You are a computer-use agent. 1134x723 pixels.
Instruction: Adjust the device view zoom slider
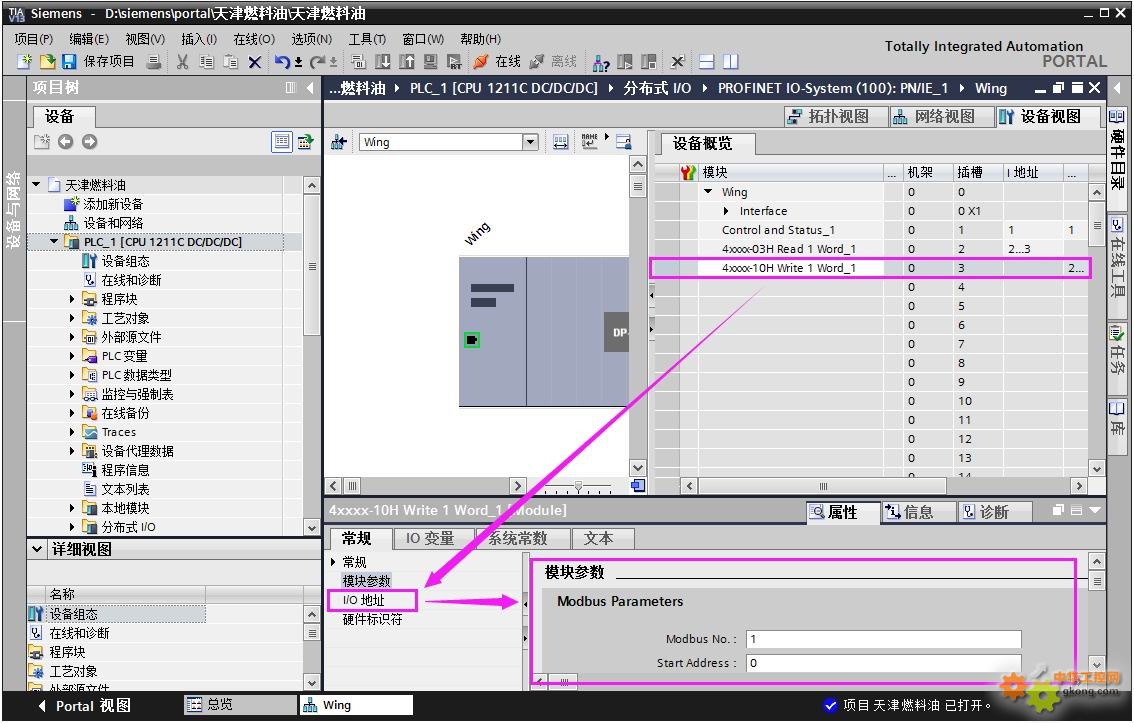pyautogui.click(x=578, y=486)
